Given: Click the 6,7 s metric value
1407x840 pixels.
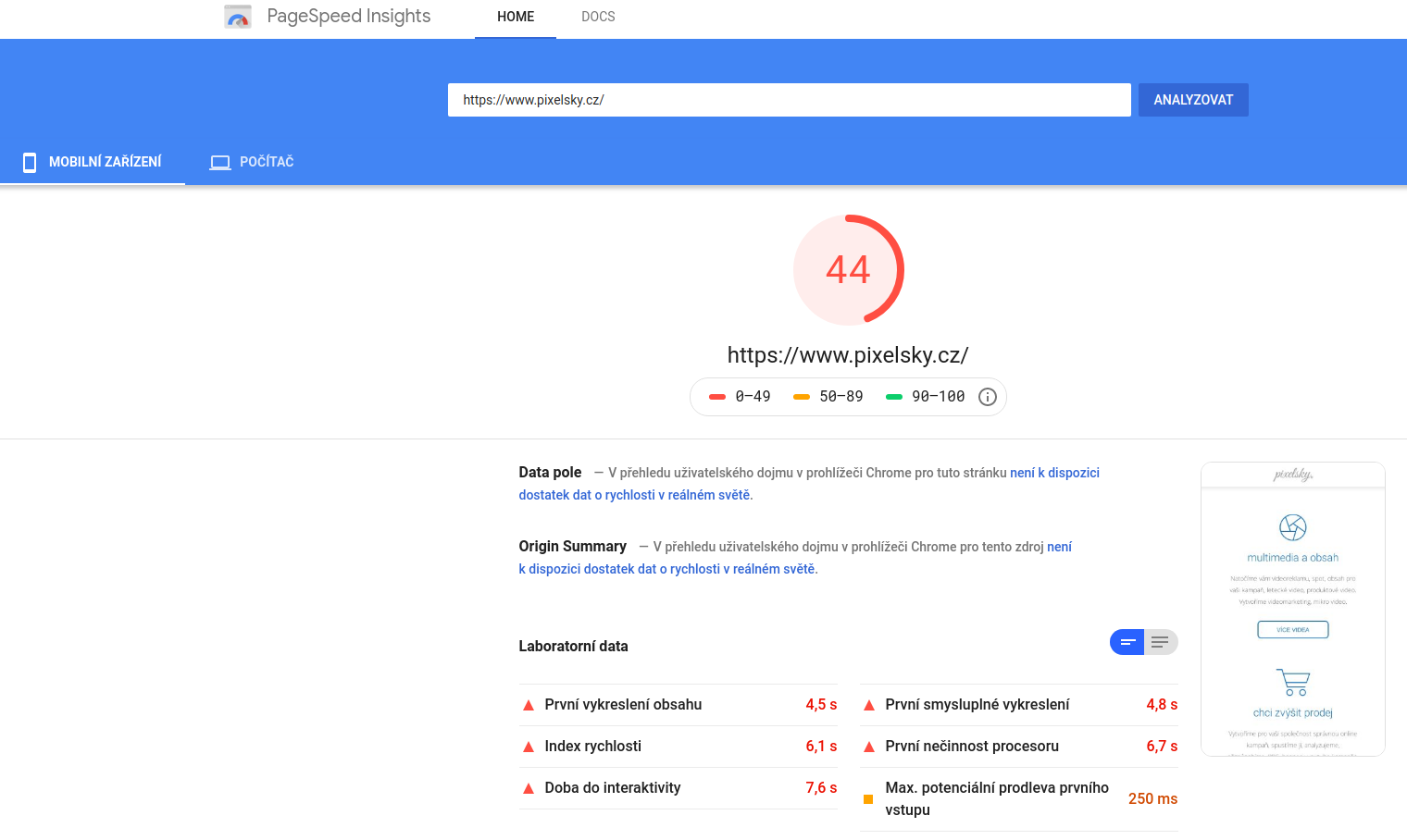Looking at the screenshot, I should click(1162, 747).
